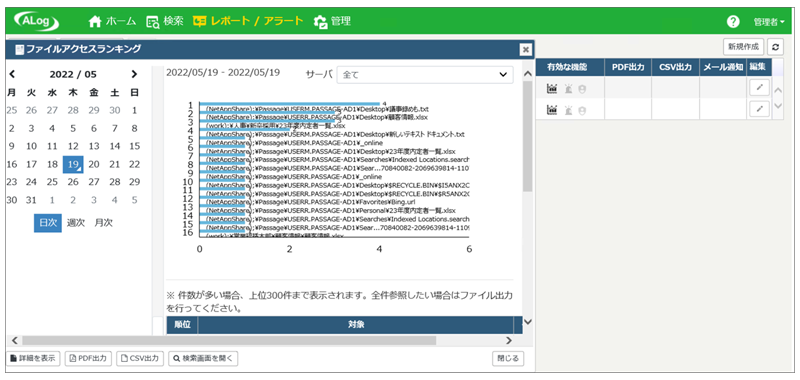Click the 詳細を表示 button

[x=33, y=358]
